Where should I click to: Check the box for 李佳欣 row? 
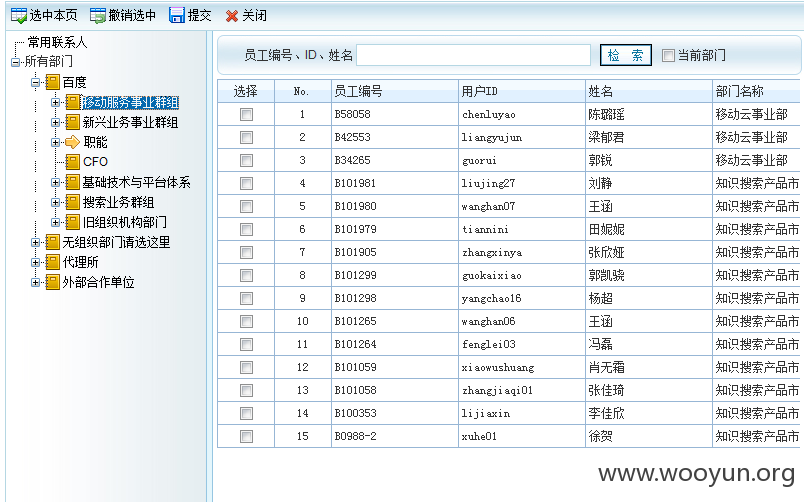coord(247,413)
